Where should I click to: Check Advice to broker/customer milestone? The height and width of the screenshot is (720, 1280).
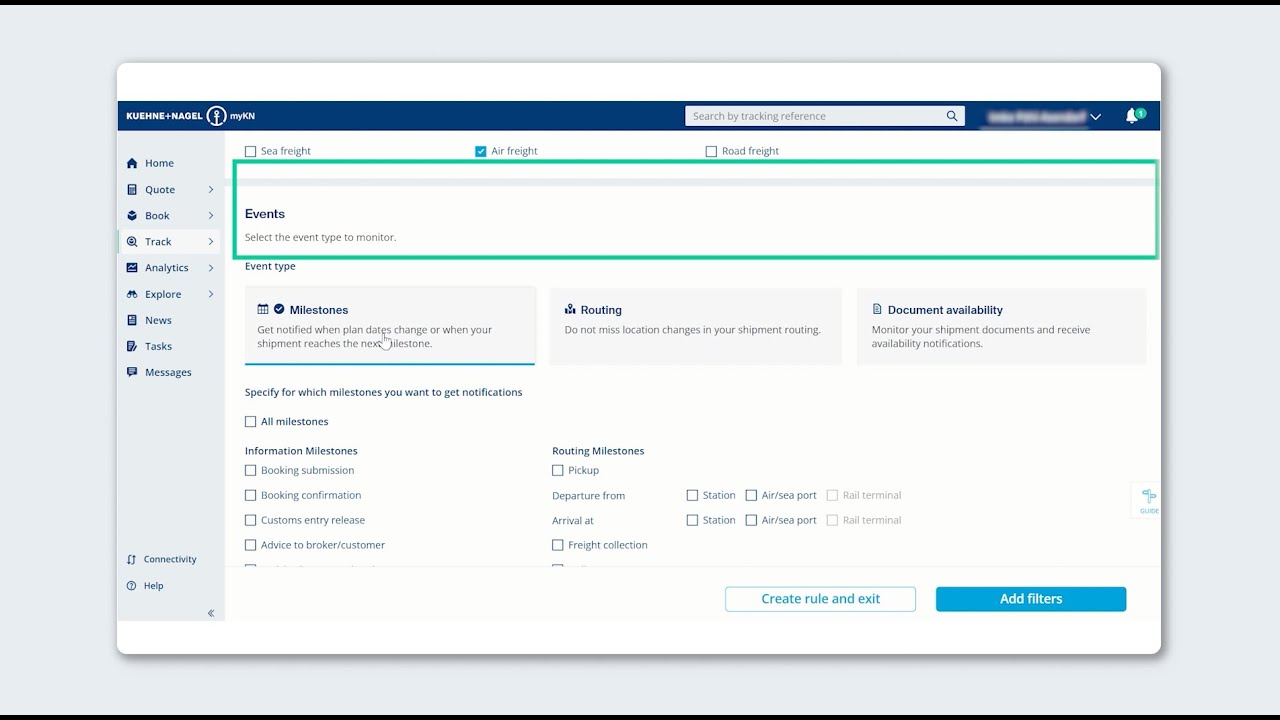pyautogui.click(x=251, y=545)
